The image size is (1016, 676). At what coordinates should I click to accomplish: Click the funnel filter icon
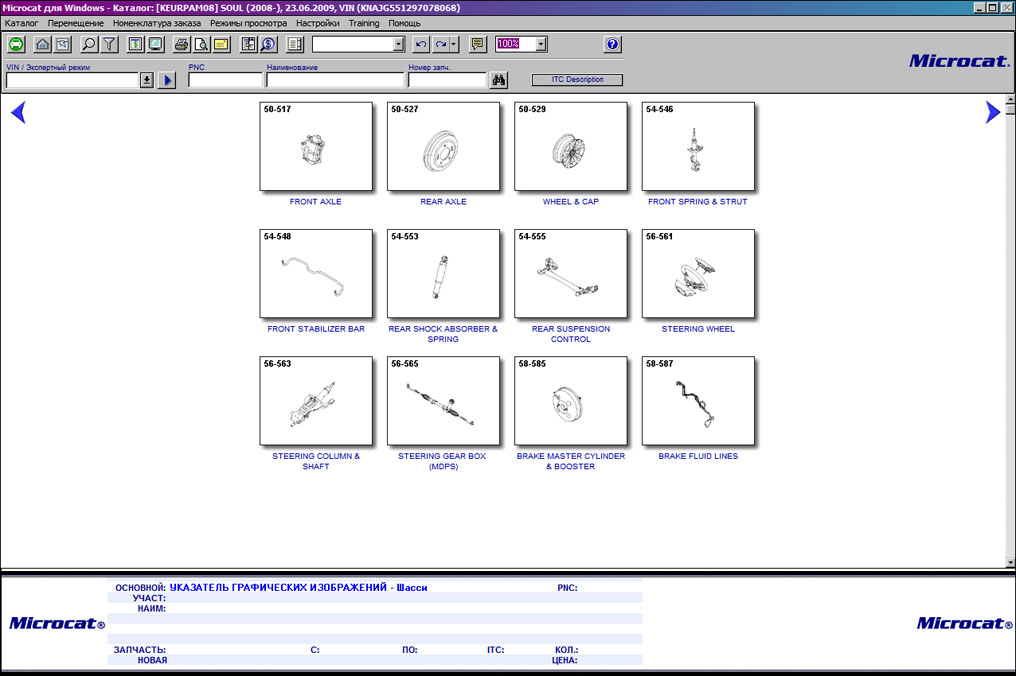(109, 44)
